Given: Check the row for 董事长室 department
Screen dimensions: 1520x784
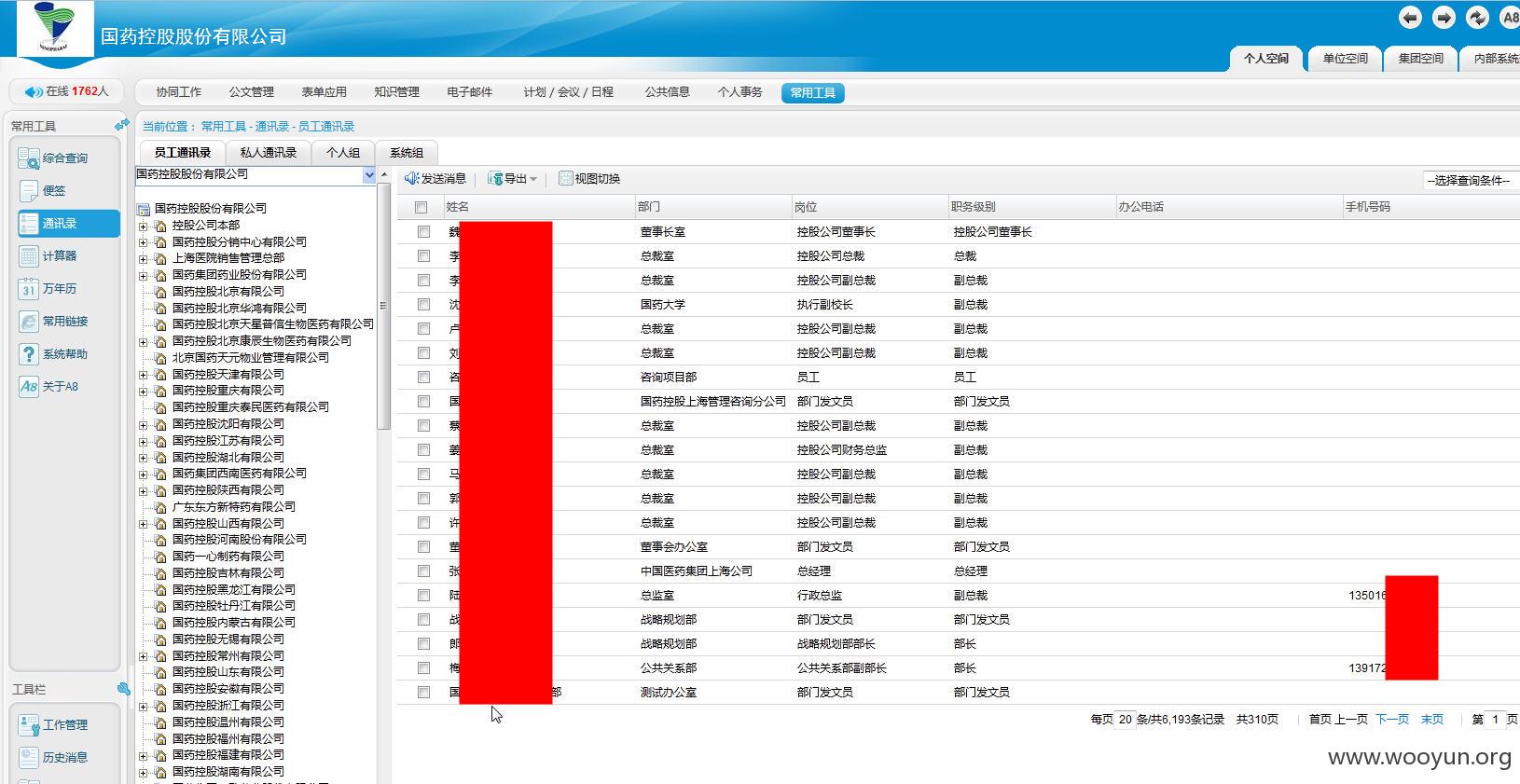Looking at the screenshot, I should [424, 232].
